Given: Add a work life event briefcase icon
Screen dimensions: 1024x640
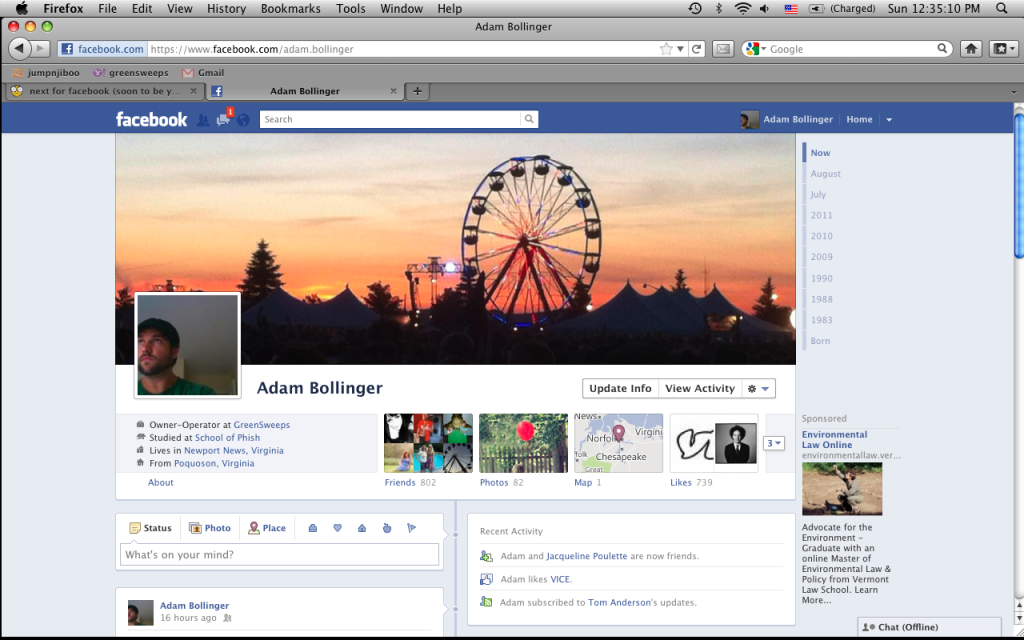Looking at the screenshot, I should coord(313,528).
